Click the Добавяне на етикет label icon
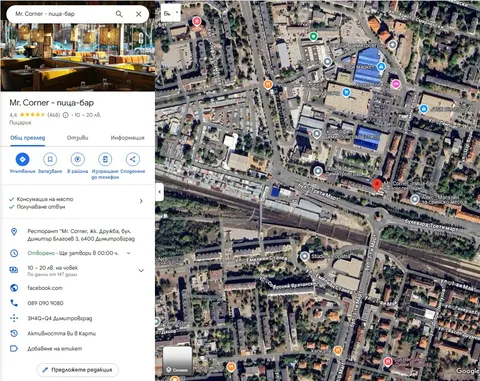This screenshot has width=480, height=381. tap(14, 349)
